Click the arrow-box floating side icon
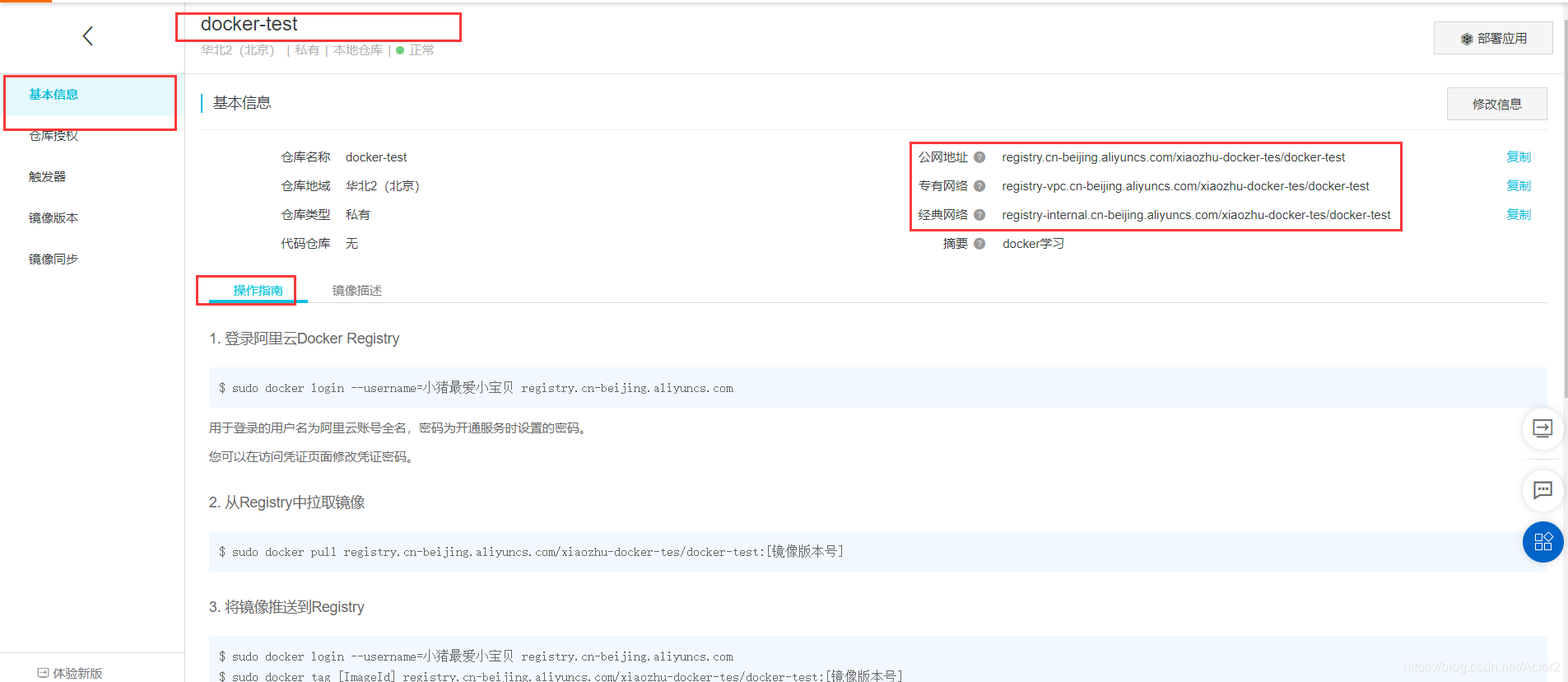 (x=1542, y=428)
